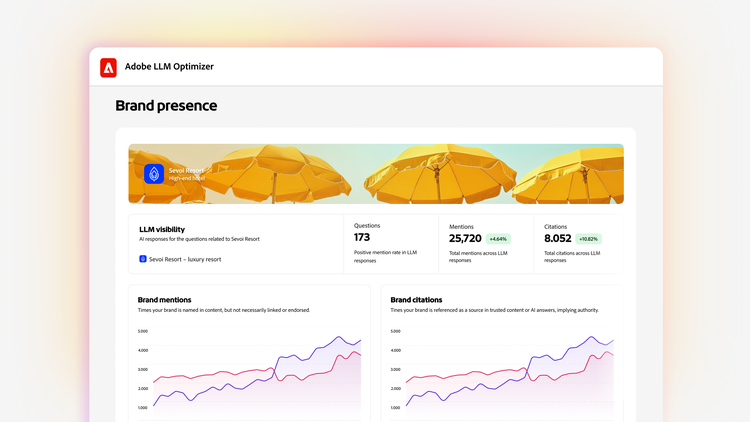The image size is (750, 422).
Task: Open the Citations total 8.052
Action: [x=557, y=239]
